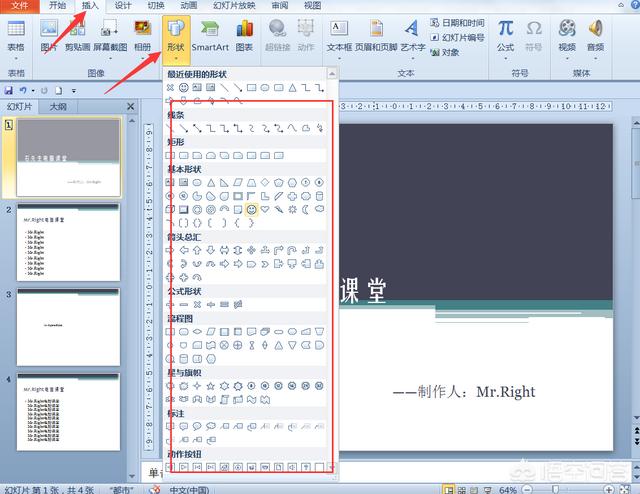This screenshot has height=494, width=640.
Task: Insert 日期和时间 date and time
Action: (x=457, y=23)
